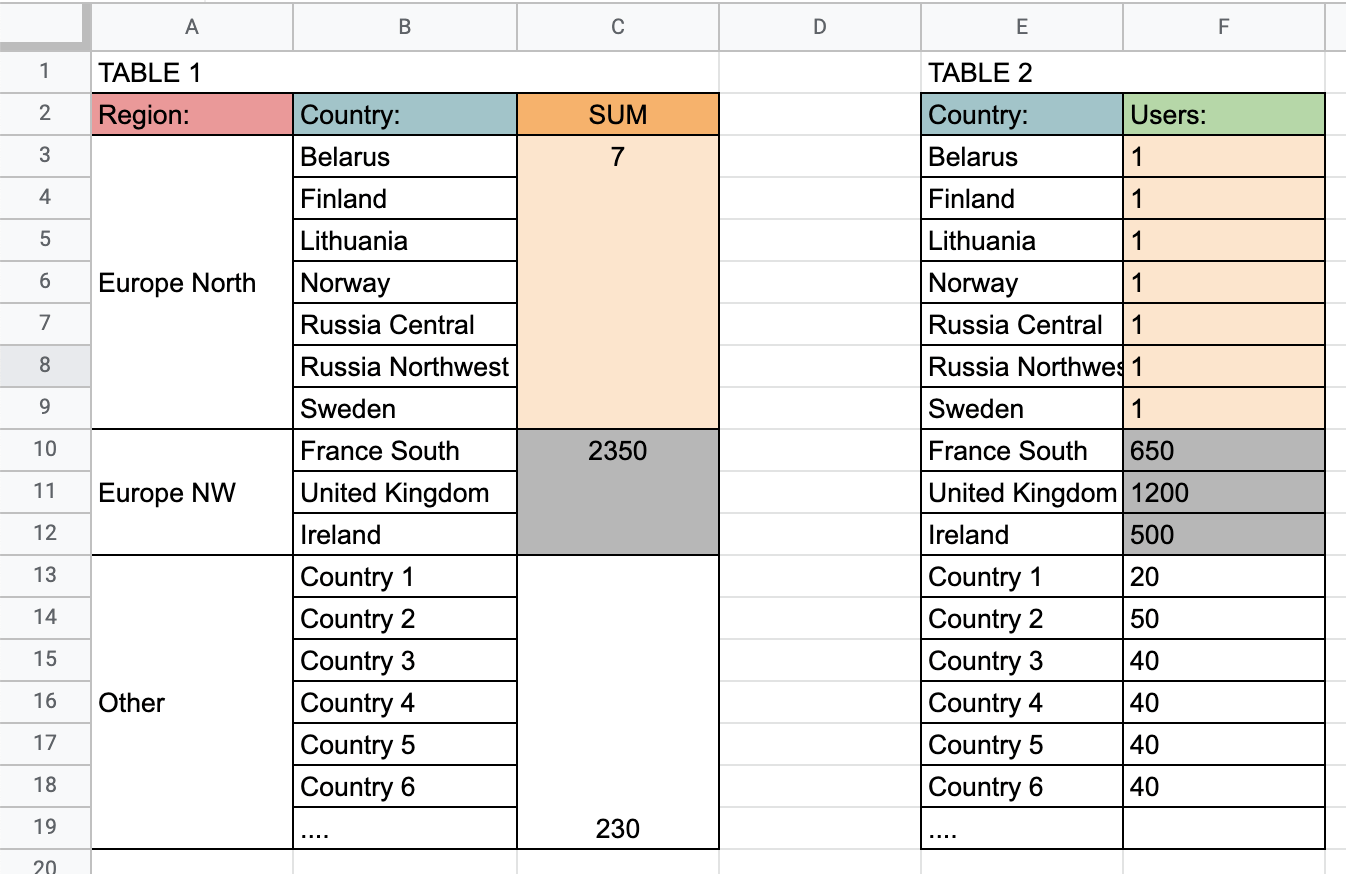The width and height of the screenshot is (1346, 874).
Task: Click the United Kingdom users value 1200
Action: click(1224, 492)
